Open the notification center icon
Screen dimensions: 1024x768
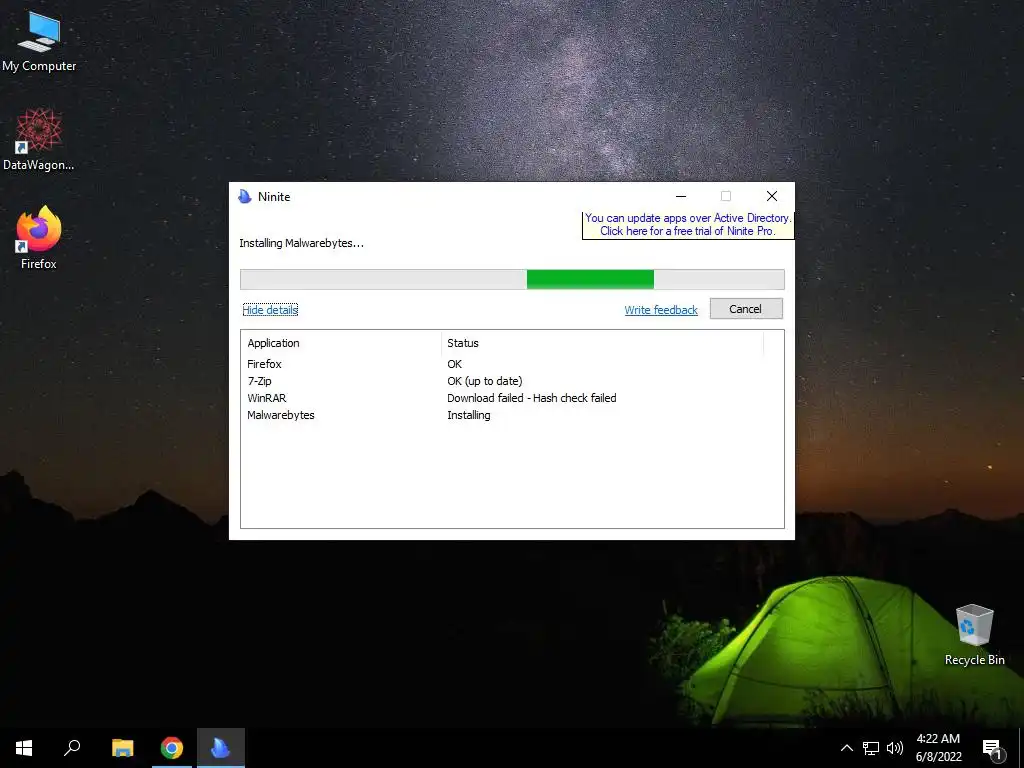[992, 749]
